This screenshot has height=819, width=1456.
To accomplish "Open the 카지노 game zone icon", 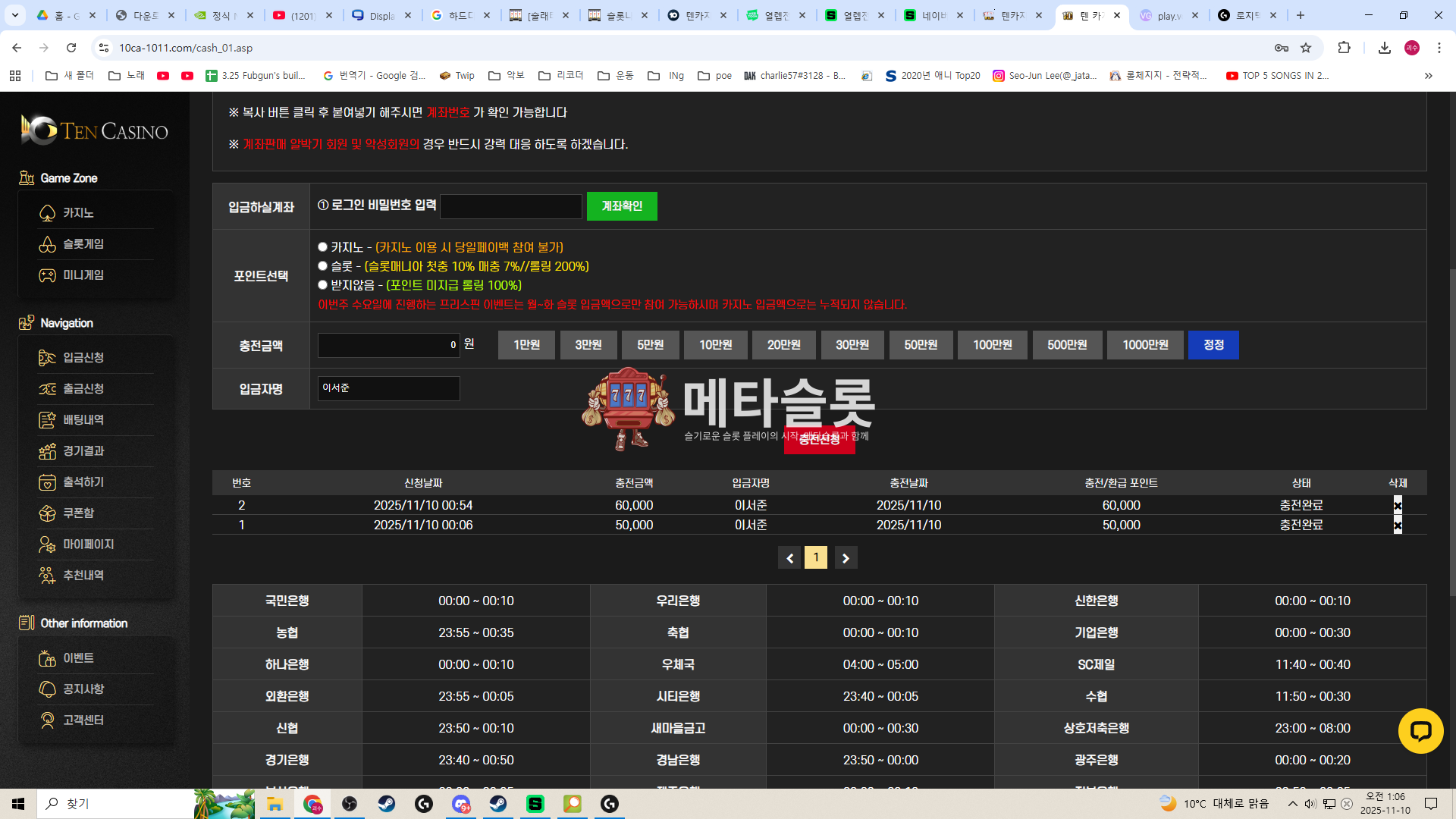I will (x=47, y=213).
